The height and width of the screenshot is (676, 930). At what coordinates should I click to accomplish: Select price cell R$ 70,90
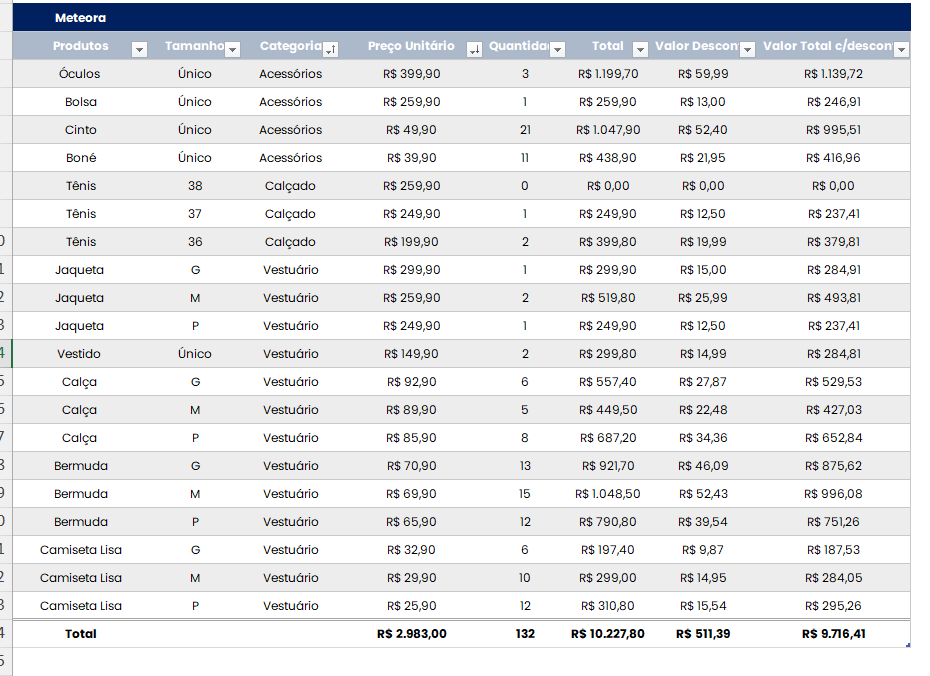pyautogui.click(x=411, y=465)
